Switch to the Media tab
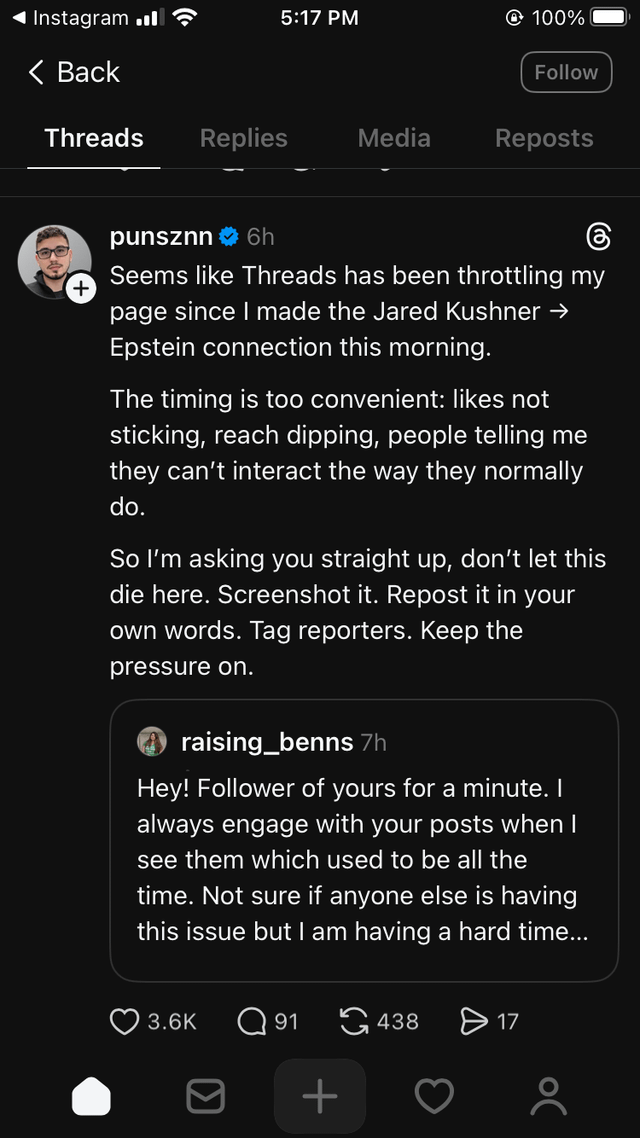The height and width of the screenshot is (1138, 640). click(394, 138)
